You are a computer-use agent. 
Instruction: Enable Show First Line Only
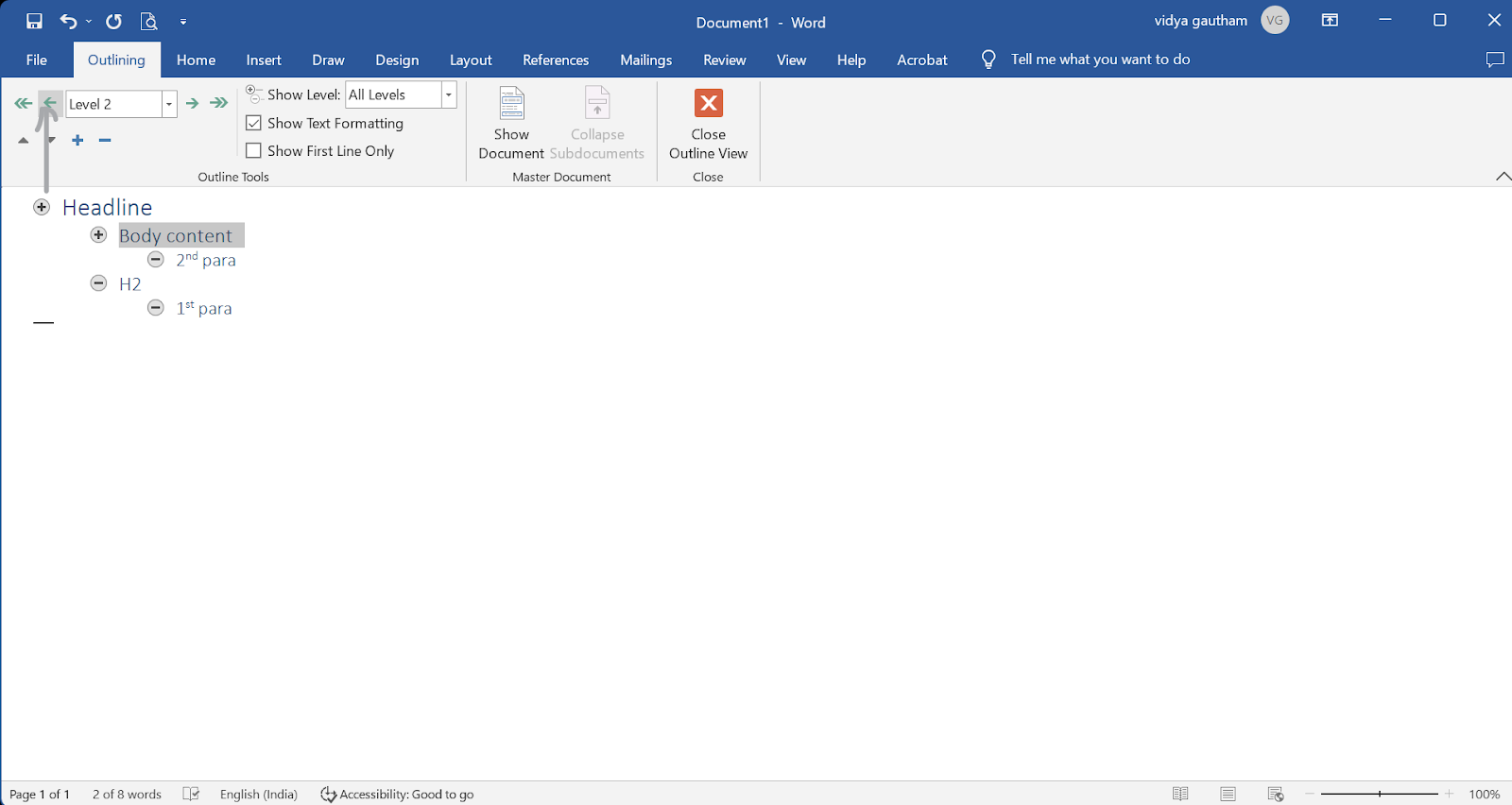253,150
